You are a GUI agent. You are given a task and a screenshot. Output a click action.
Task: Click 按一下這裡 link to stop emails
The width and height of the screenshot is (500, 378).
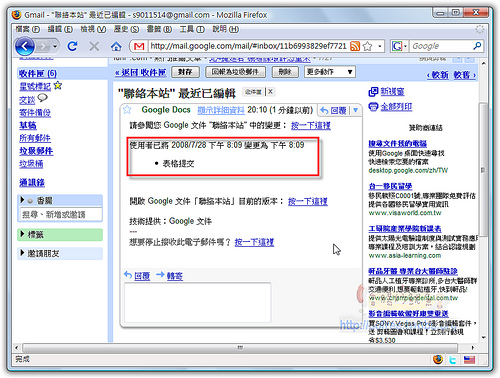point(254,242)
